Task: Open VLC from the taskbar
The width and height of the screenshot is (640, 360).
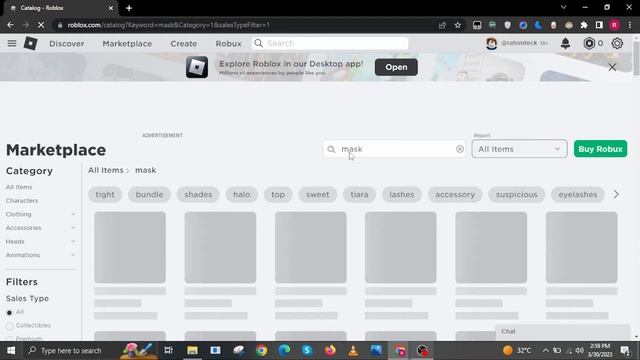Action: point(353,350)
